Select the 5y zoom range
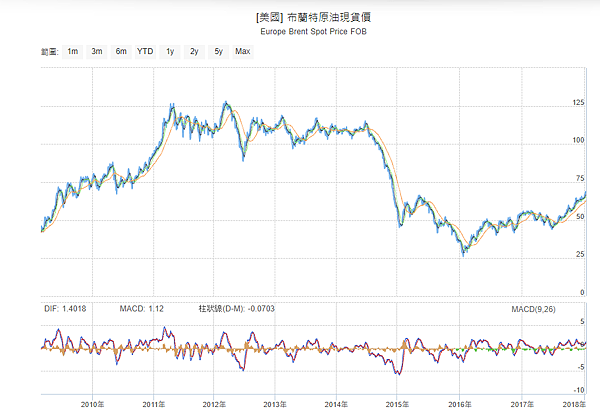The image size is (600, 415). (x=219, y=50)
